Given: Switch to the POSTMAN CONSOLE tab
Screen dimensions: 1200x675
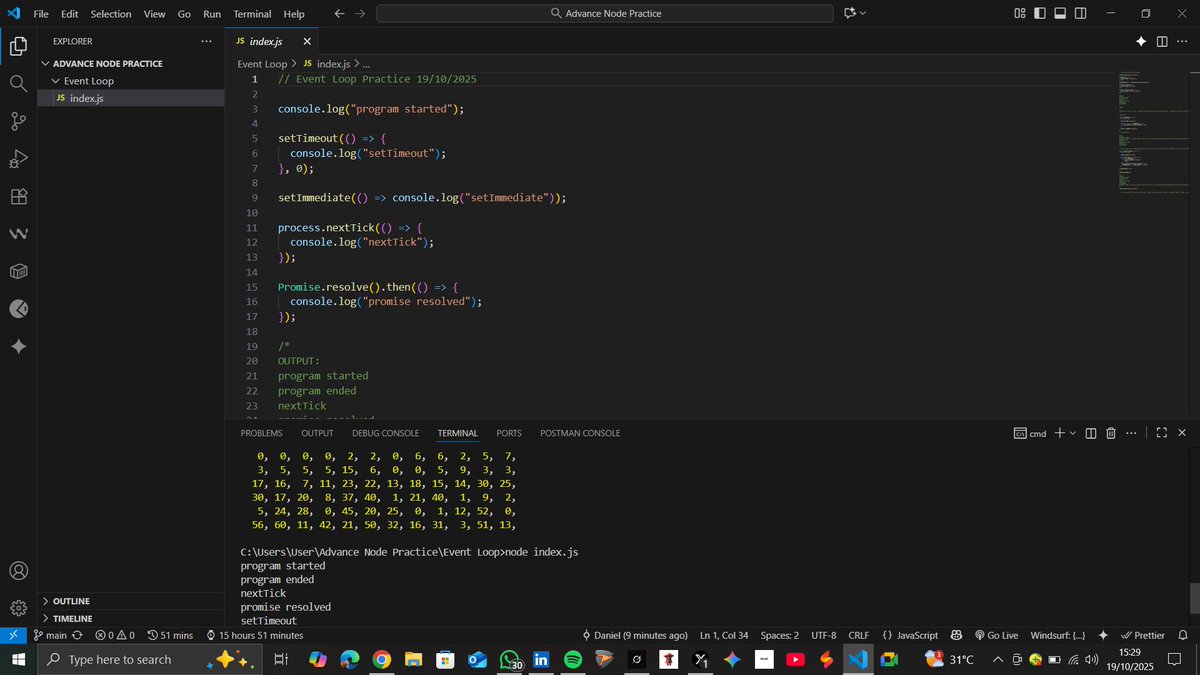Looking at the screenshot, I should click(x=580, y=433).
